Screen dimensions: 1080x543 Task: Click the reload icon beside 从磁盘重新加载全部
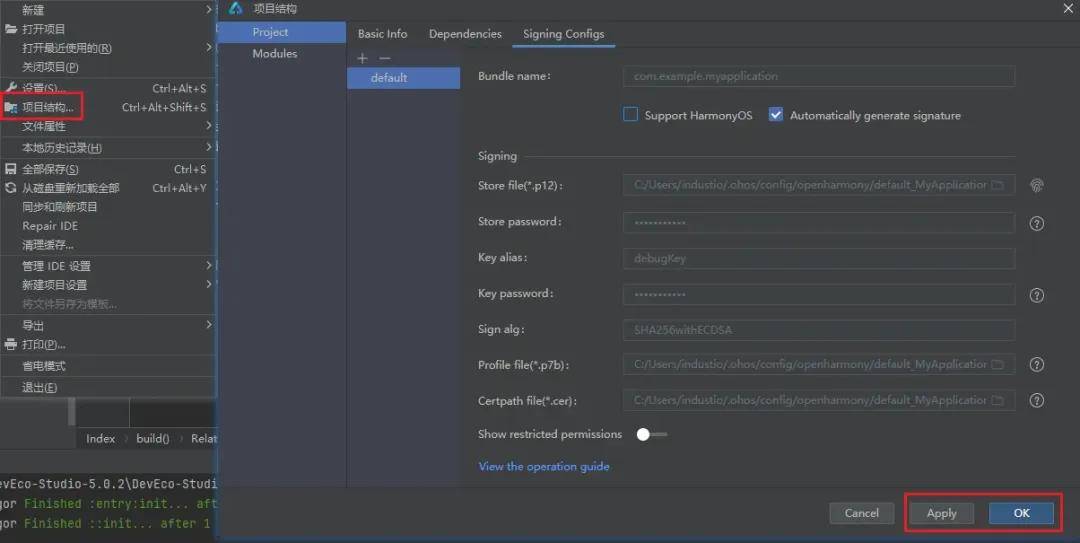pos(10,187)
